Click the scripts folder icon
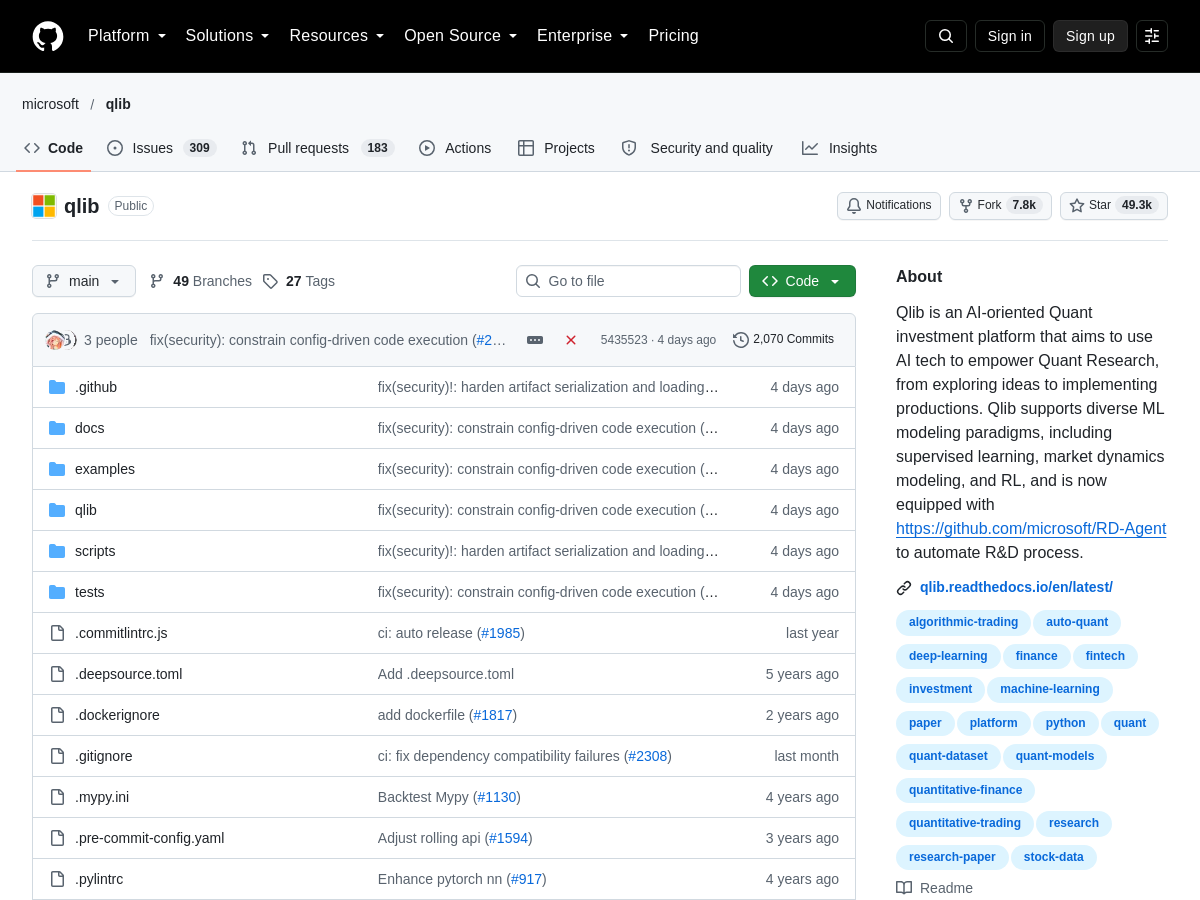 click(x=57, y=551)
